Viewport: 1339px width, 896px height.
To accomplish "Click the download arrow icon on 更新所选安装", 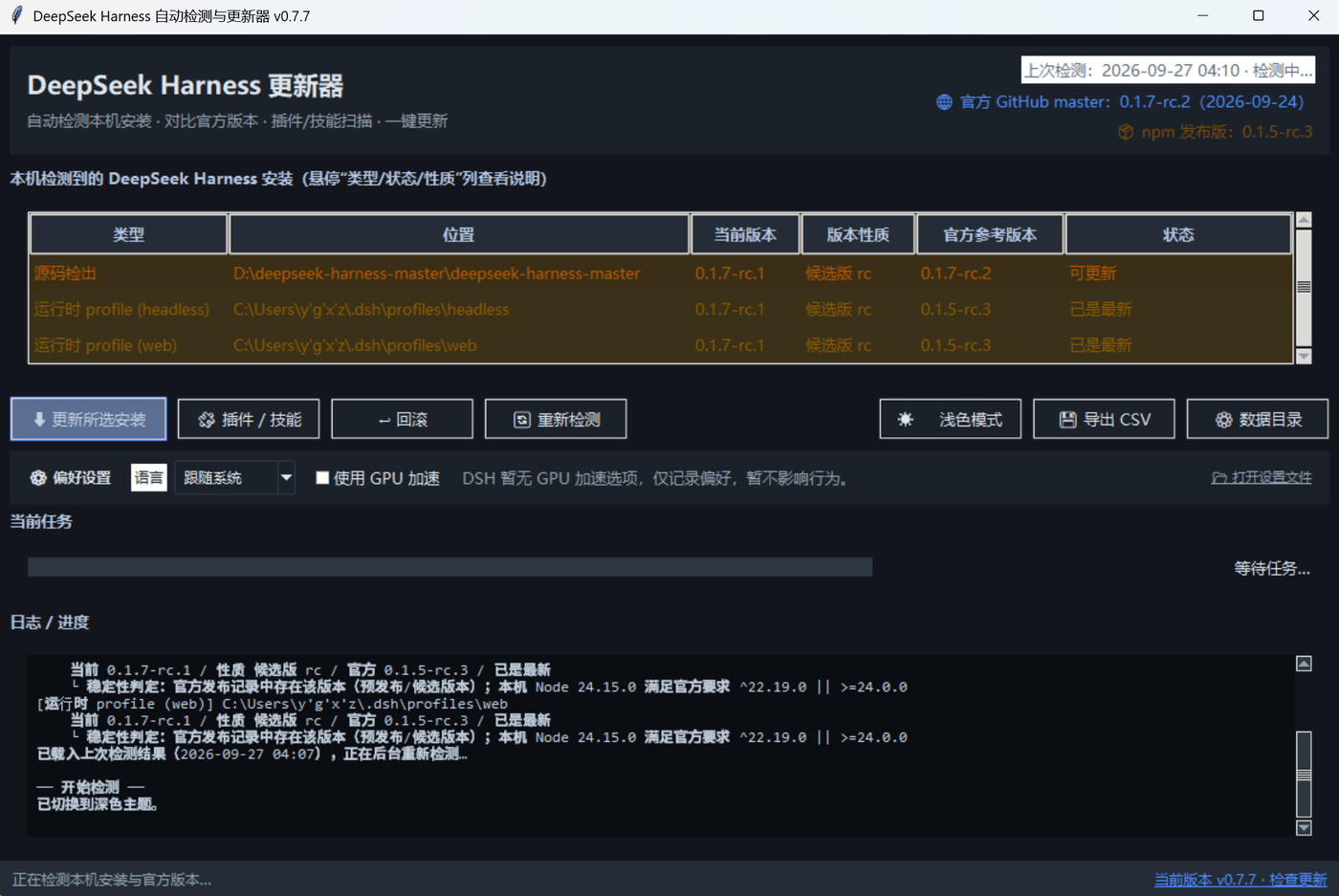I will coord(39,420).
